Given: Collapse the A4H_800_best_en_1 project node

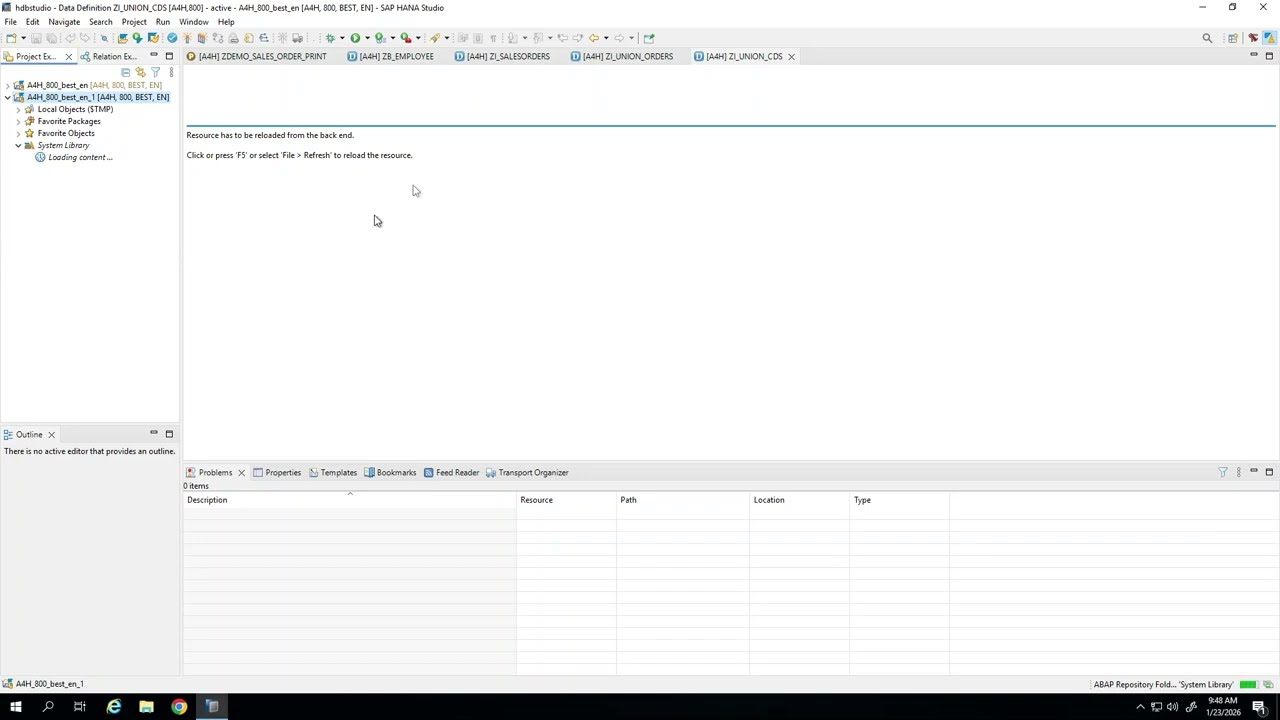Looking at the screenshot, I should [x=7, y=97].
